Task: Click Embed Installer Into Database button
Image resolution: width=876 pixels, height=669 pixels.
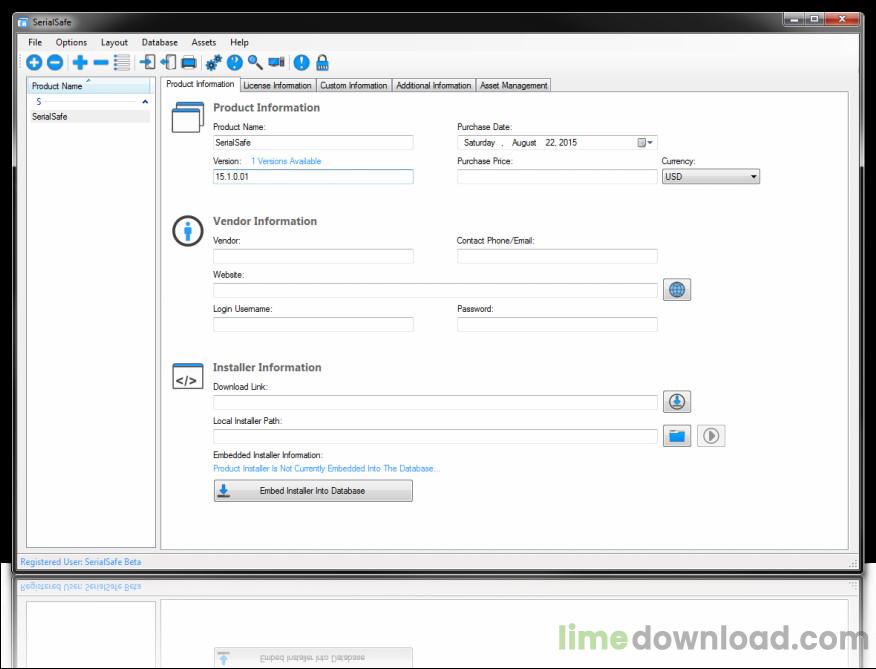Action: 312,491
